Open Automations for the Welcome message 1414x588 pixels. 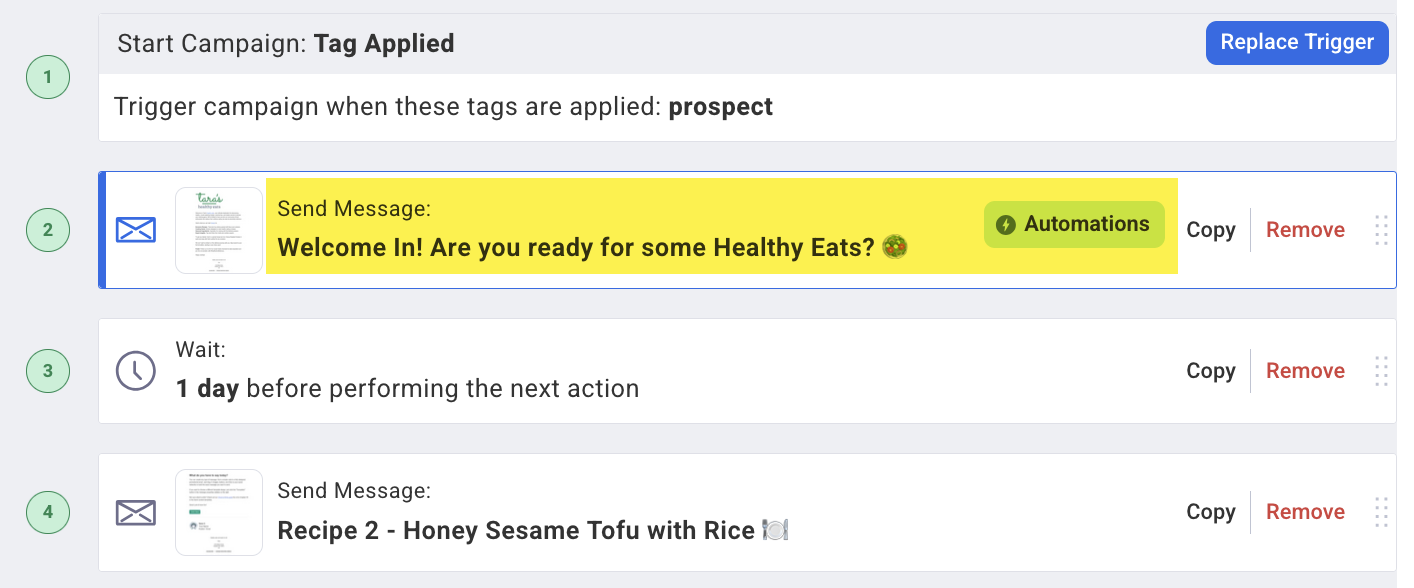click(1074, 224)
